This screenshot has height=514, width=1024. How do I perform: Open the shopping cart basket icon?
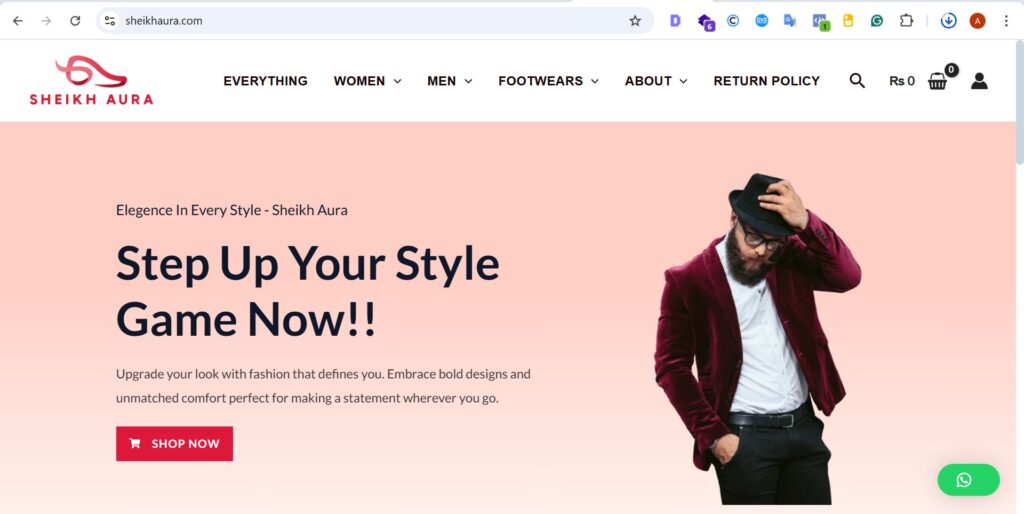(938, 81)
